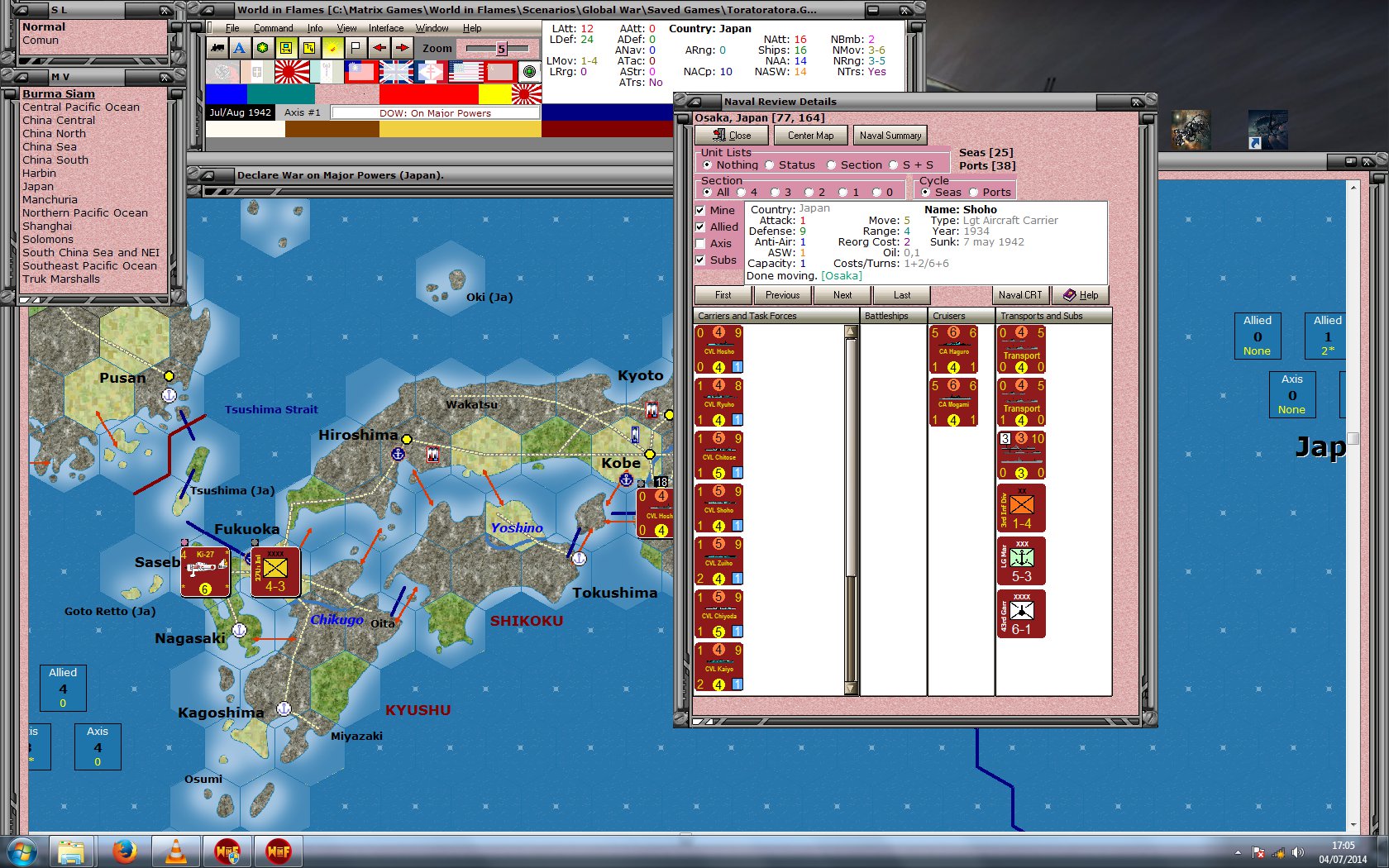Click the red right arrow toolbar icon
This screenshot has width=1389, height=868.
[402, 48]
